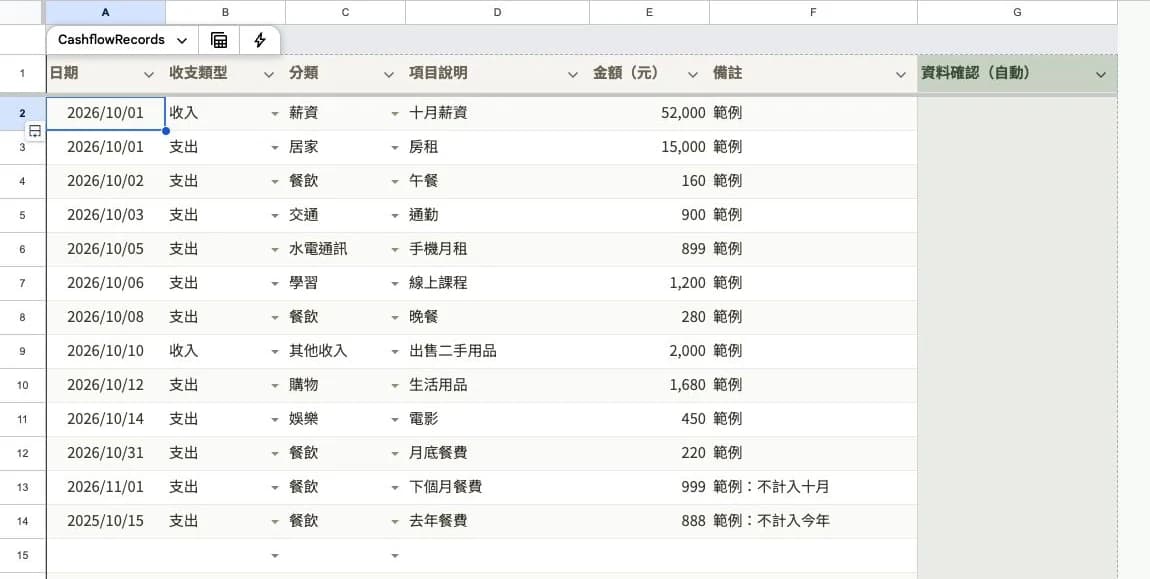Click the amount cell 2,000
Image resolution: width=1150 pixels, height=579 pixels.
pos(649,352)
